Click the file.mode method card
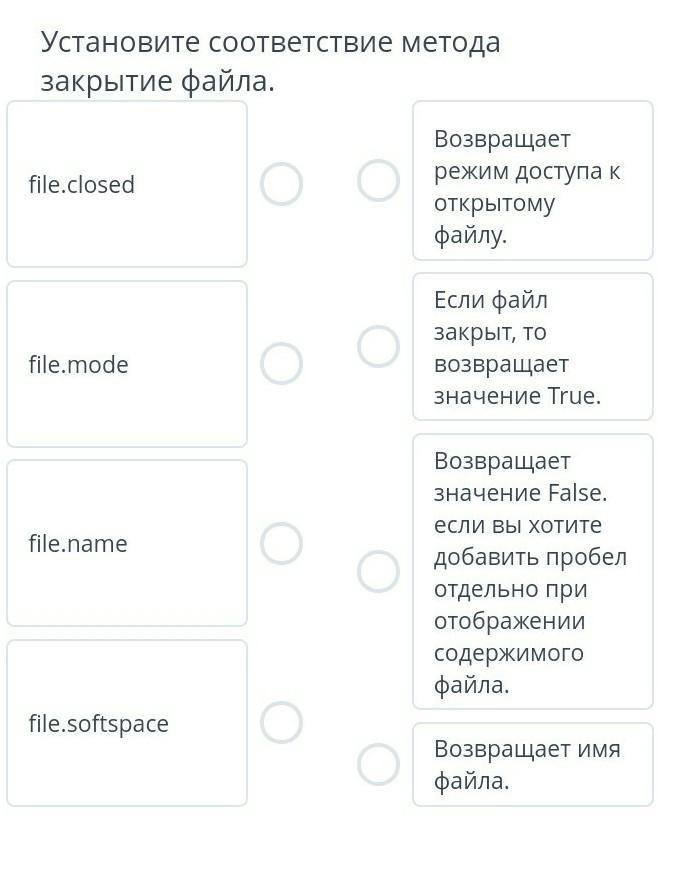This screenshot has width=673, height=877. click(127, 364)
